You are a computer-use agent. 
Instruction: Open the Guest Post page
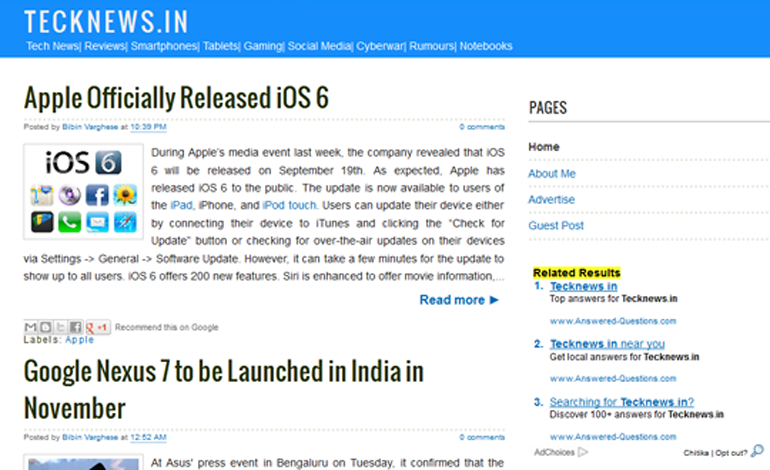(x=556, y=225)
